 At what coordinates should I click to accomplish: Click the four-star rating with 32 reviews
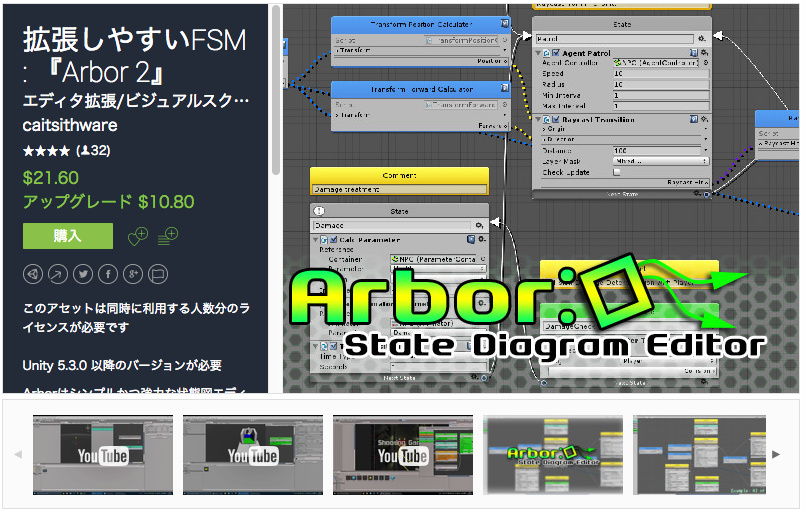pyautogui.click(x=67, y=151)
